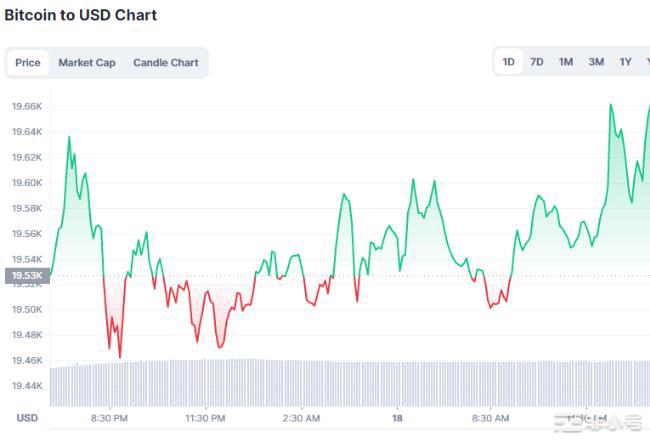This screenshot has width=650, height=441.
Task: Click the 19.50K y-axis label
Action: (27, 310)
